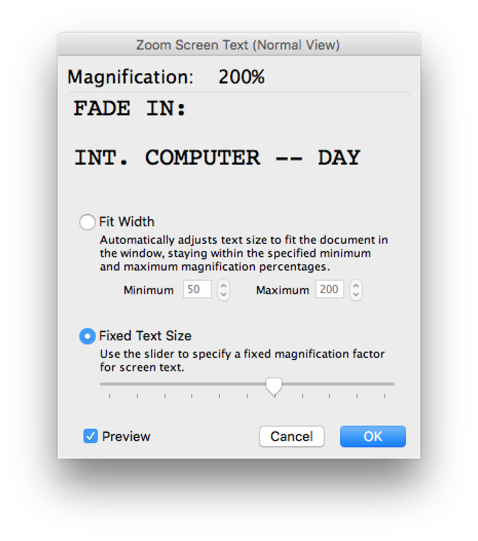Click the INT. COMPUTER -- DAY sample line

click(x=217, y=158)
